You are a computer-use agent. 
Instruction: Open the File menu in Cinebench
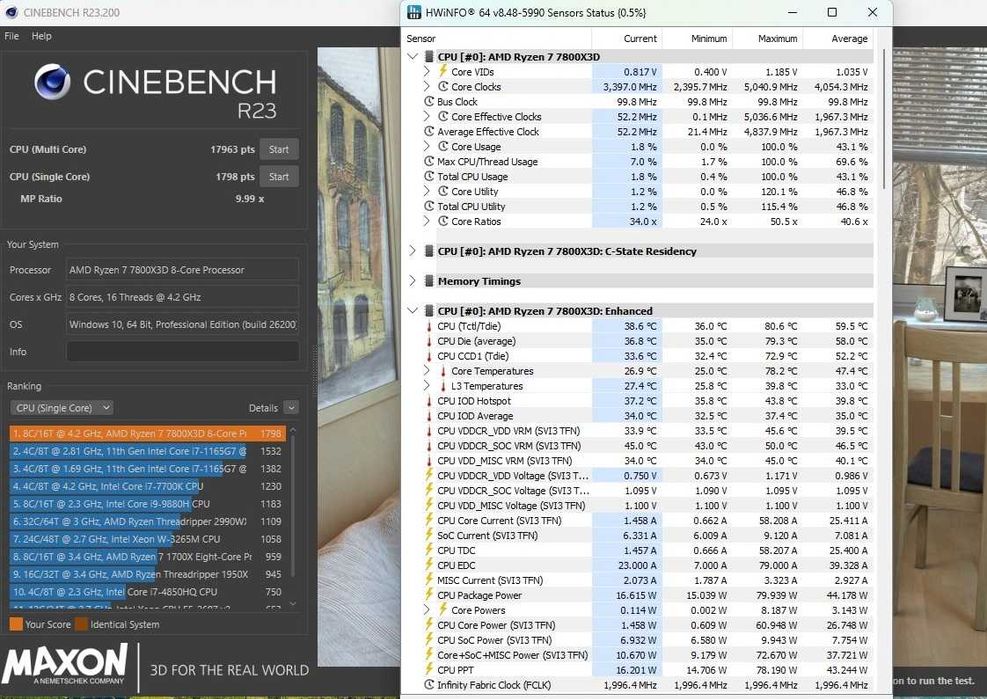(x=11, y=36)
